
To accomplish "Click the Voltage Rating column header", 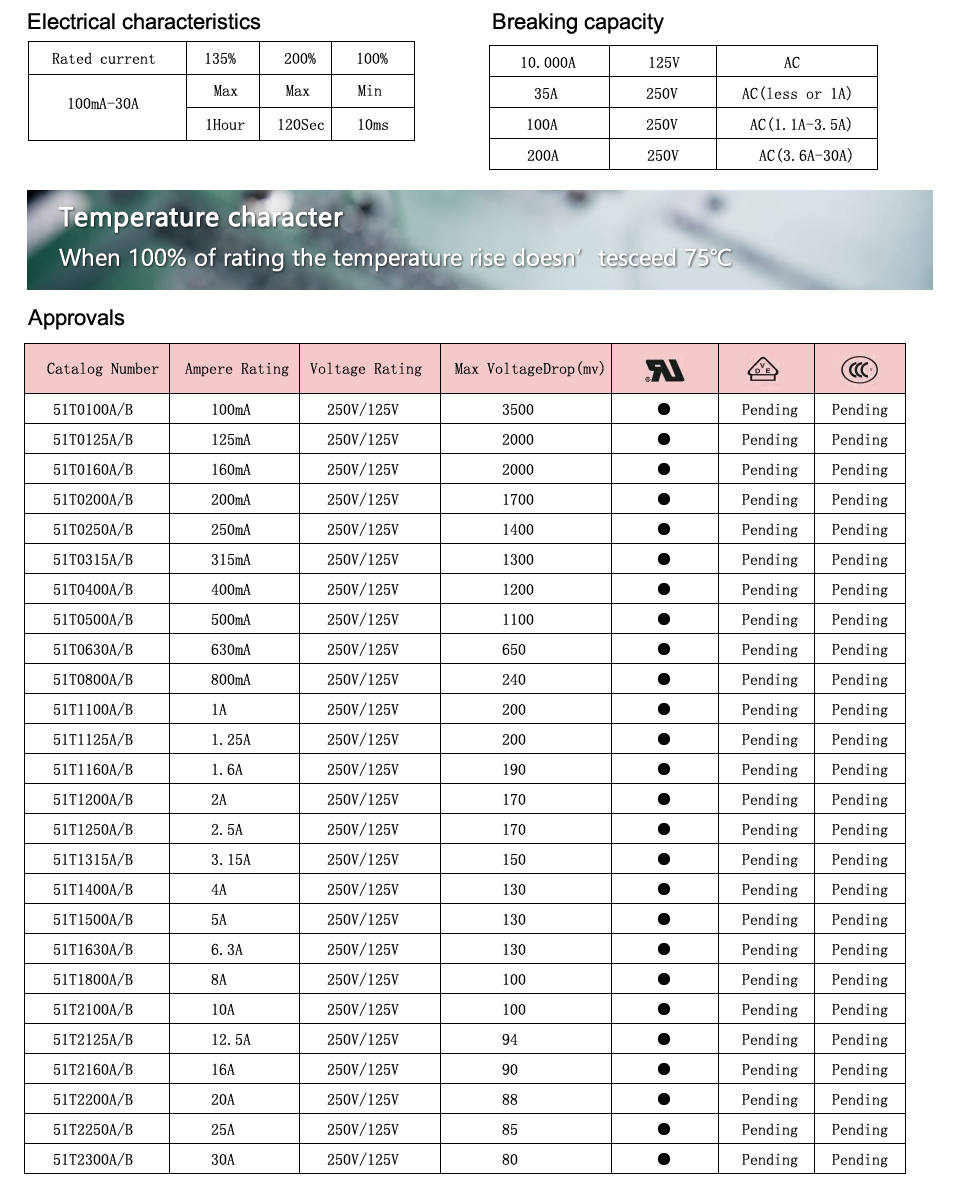I will [x=369, y=369].
